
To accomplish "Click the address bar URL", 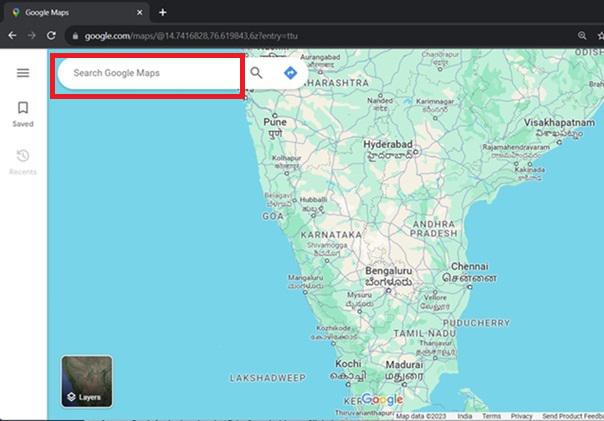I will [x=191, y=36].
